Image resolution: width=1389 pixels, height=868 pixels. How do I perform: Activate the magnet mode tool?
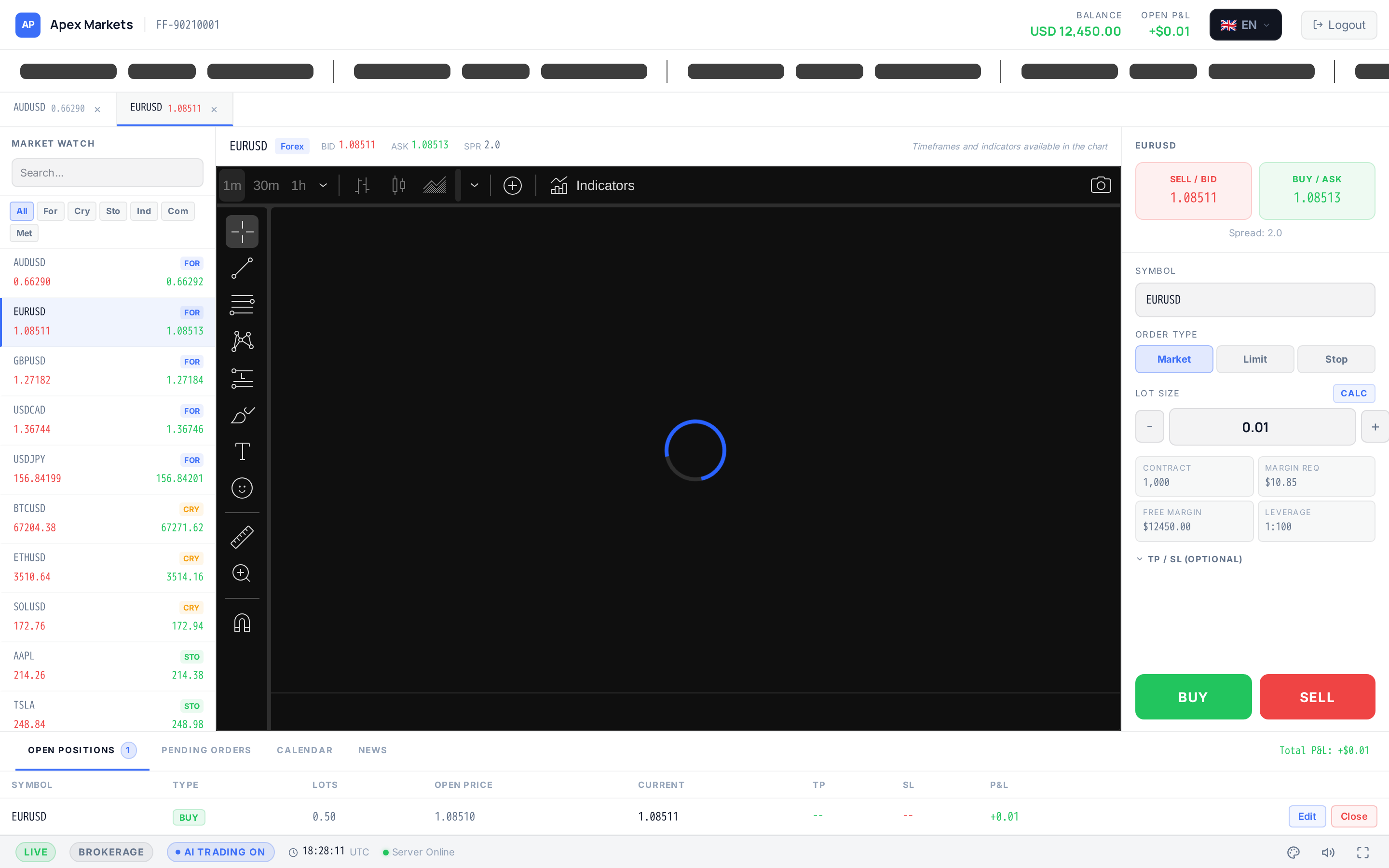[242, 623]
